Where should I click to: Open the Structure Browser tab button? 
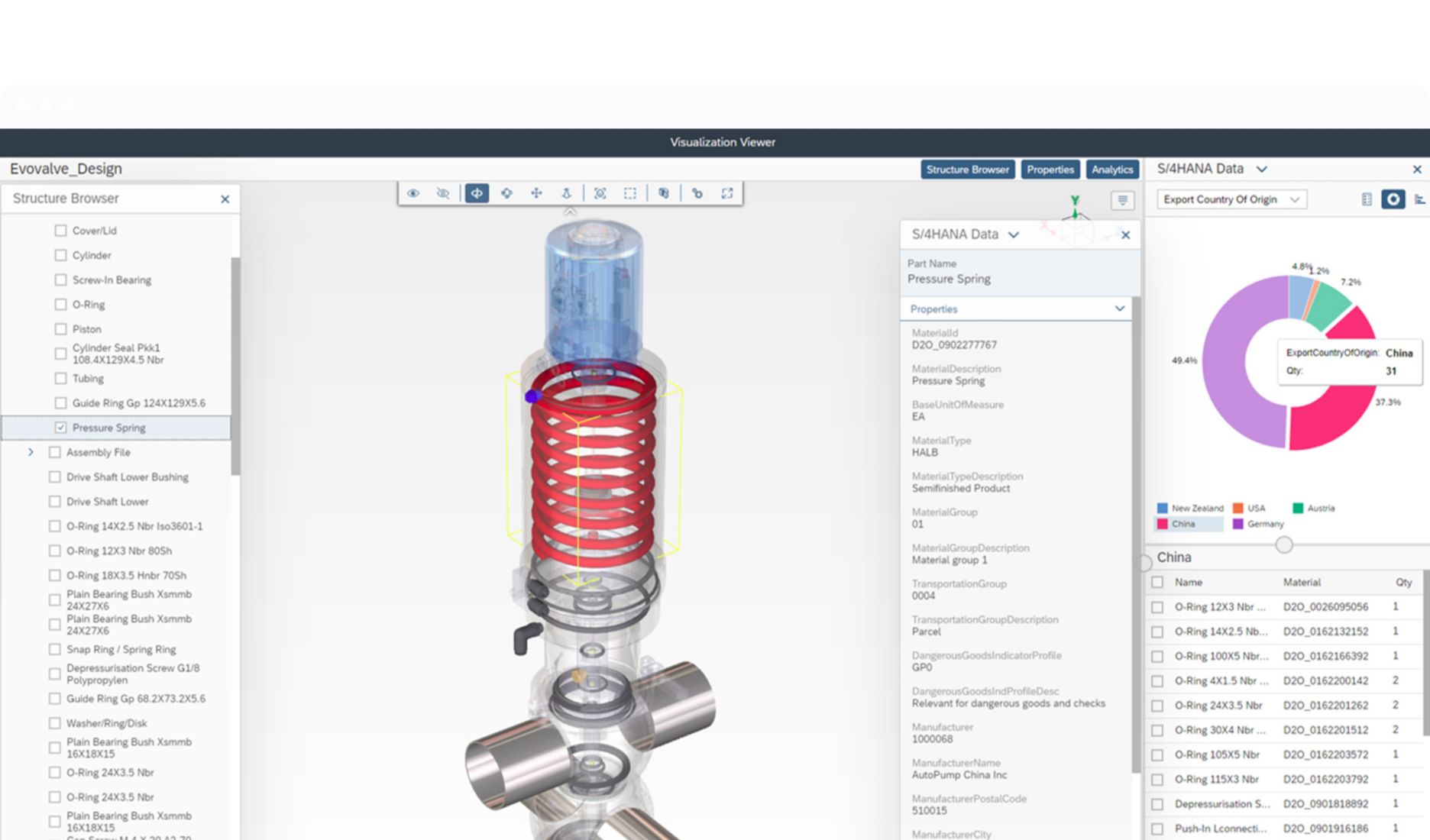[x=967, y=170]
